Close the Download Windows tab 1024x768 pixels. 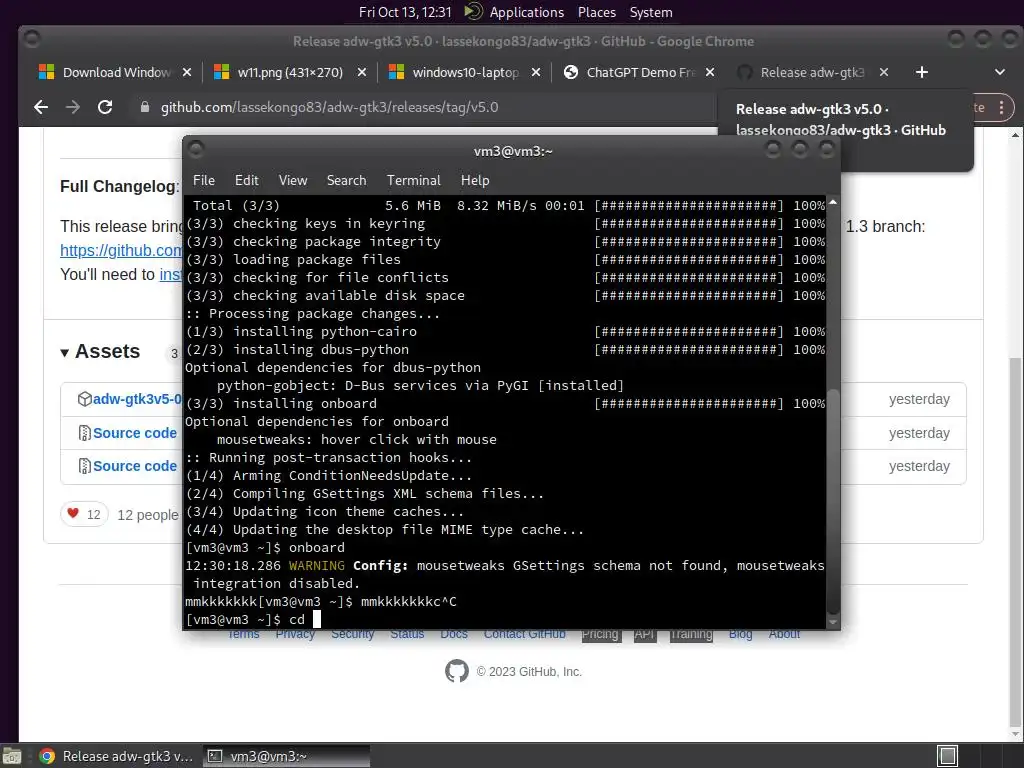(x=187, y=72)
